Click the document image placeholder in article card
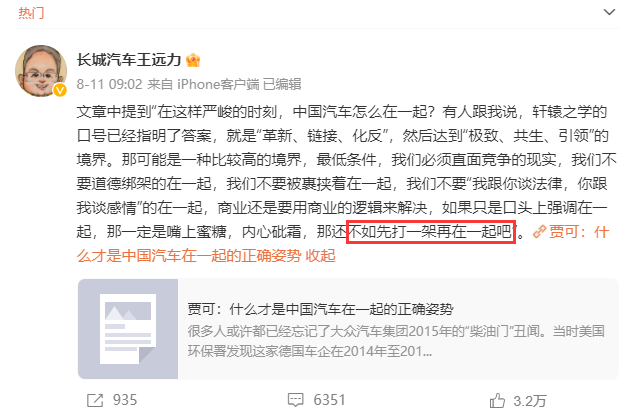This screenshot has width=631, height=418. [128, 329]
